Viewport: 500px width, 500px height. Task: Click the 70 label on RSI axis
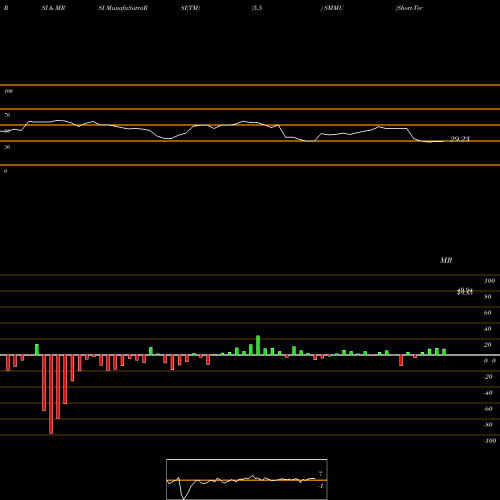(x=7, y=115)
